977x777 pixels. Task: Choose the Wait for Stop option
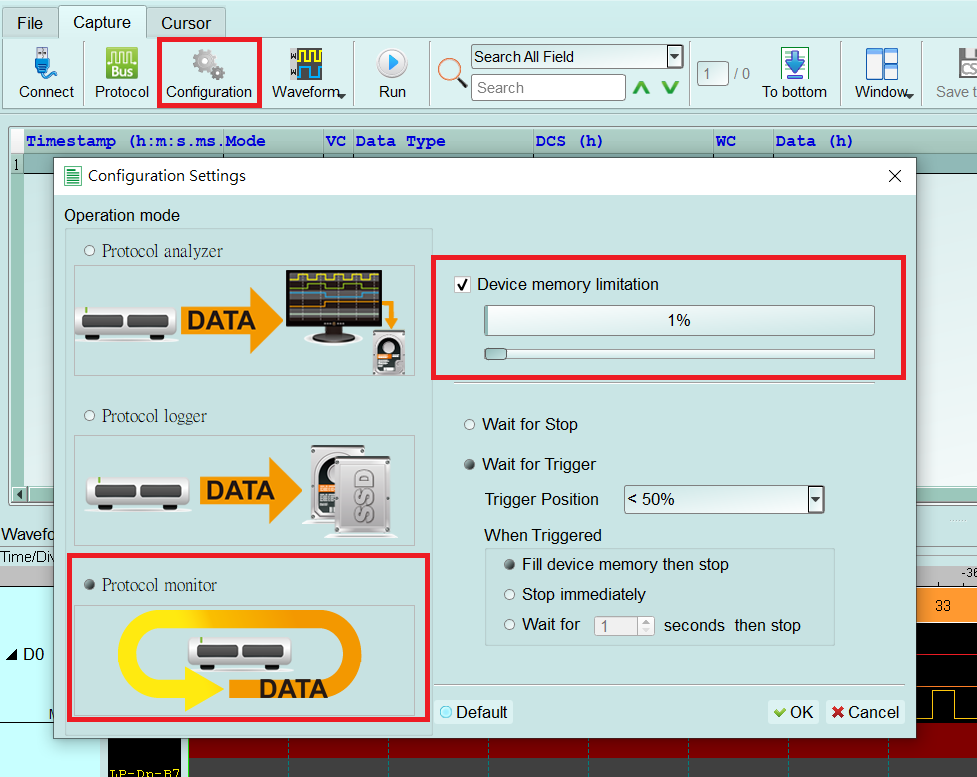coord(469,424)
